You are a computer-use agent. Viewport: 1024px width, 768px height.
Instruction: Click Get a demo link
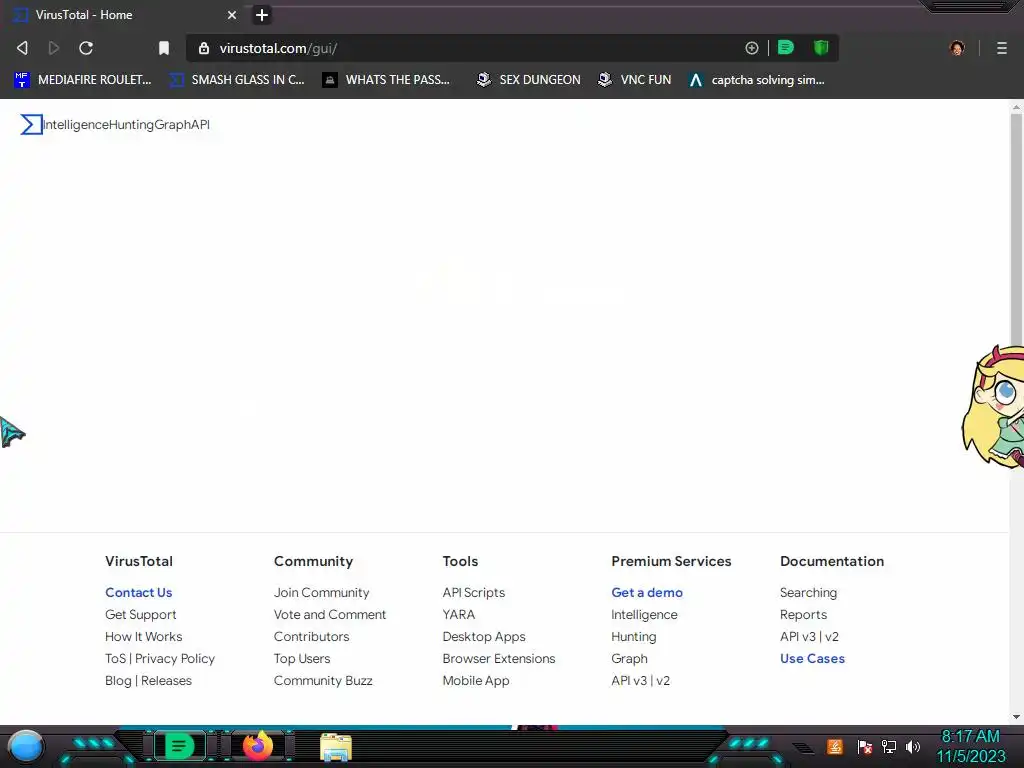pos(647,592)
